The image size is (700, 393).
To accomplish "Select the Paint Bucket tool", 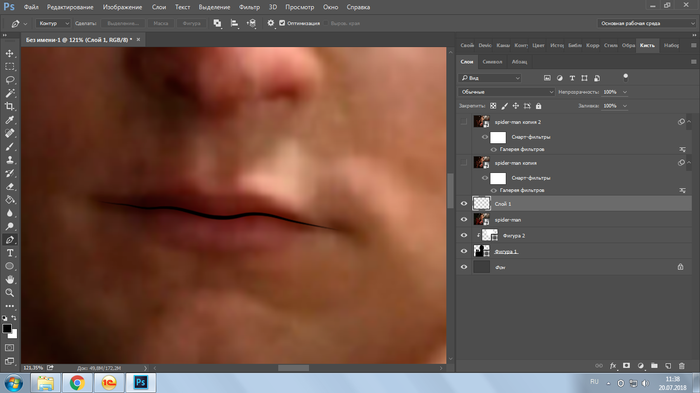I will coord(9,200).
